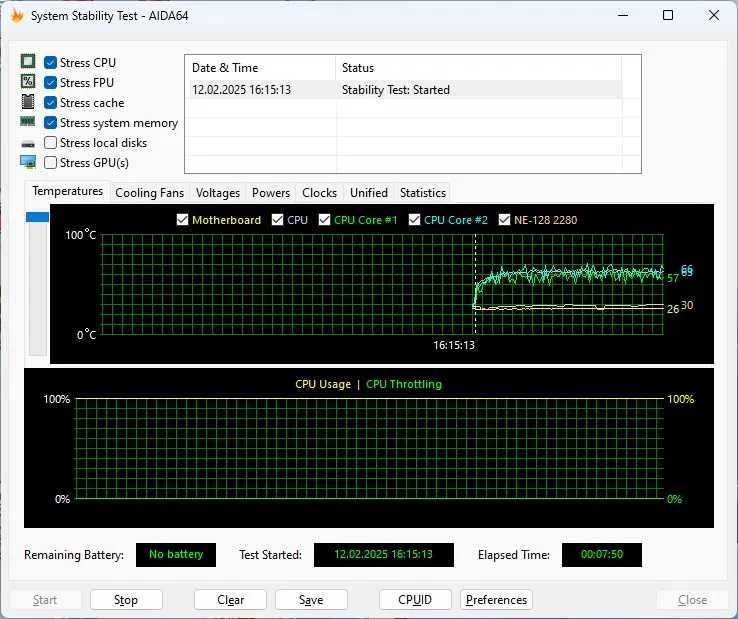Enable Stress GPU(s) checkbox
The image size is (738, 619).
coord(50,163)
